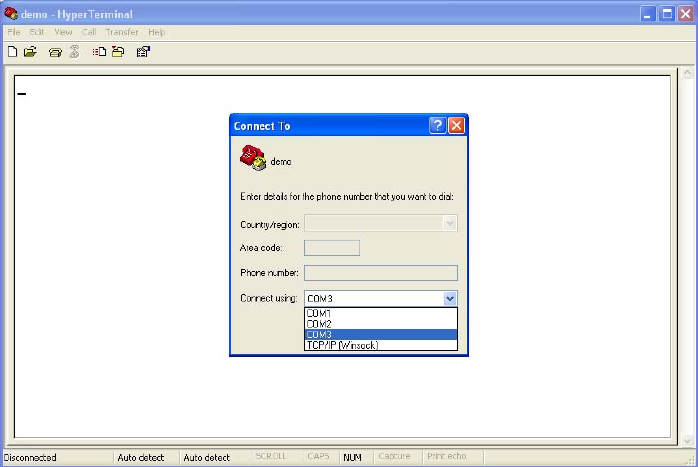This screenshot has height=467, width=698.
Task: Collapse the Connect using dropdown arrow
Action: coord(450,298)
